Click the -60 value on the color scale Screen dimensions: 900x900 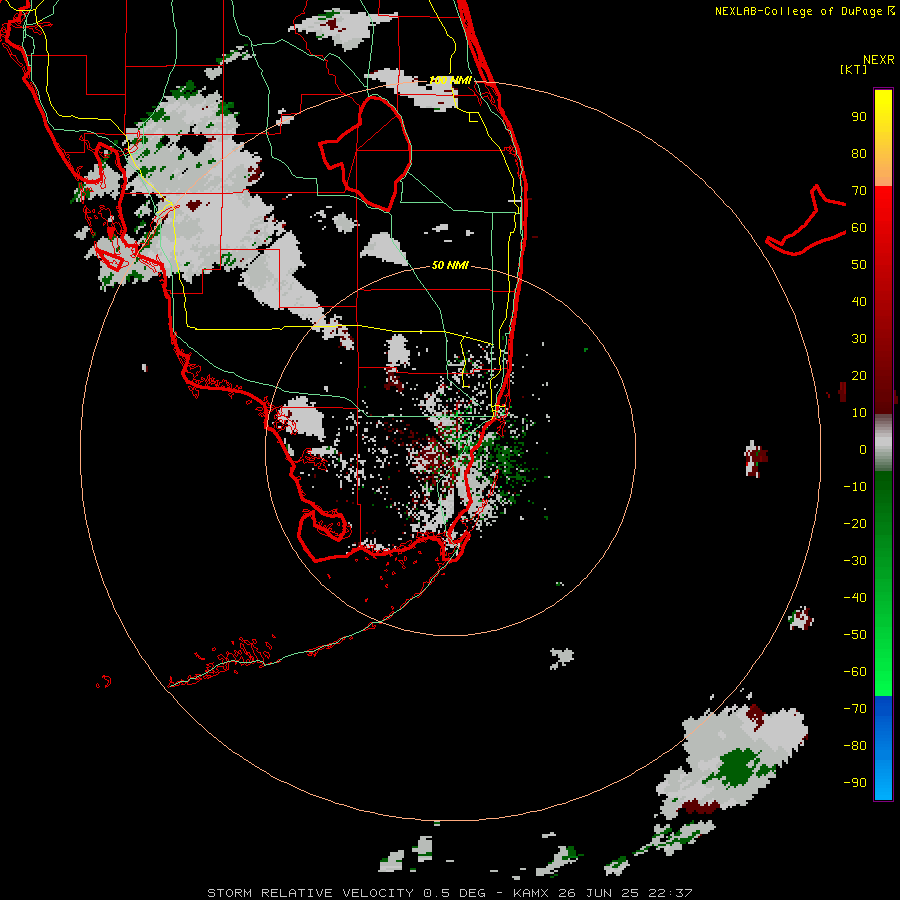pyautogui.click(x=855, y=672)
